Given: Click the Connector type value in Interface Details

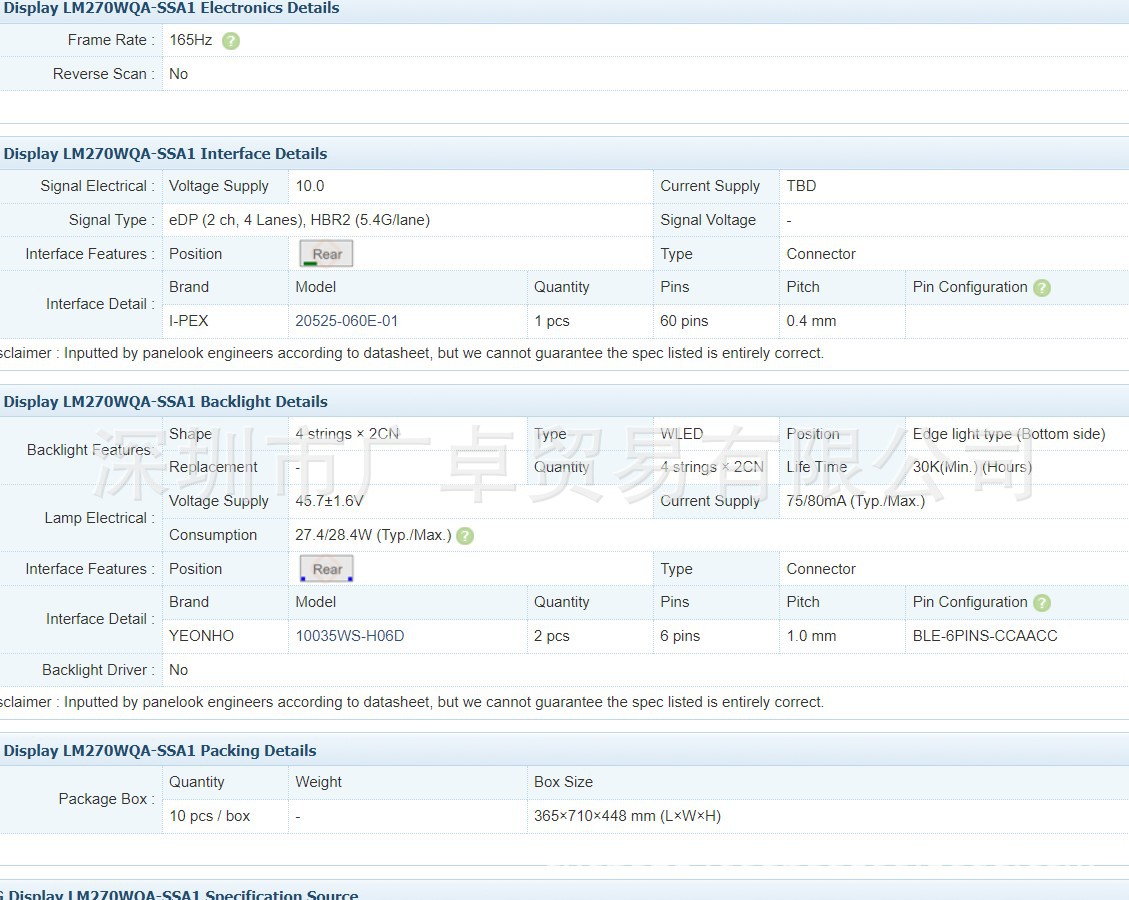Looking at the screenshot, I should tap(821, 253).
